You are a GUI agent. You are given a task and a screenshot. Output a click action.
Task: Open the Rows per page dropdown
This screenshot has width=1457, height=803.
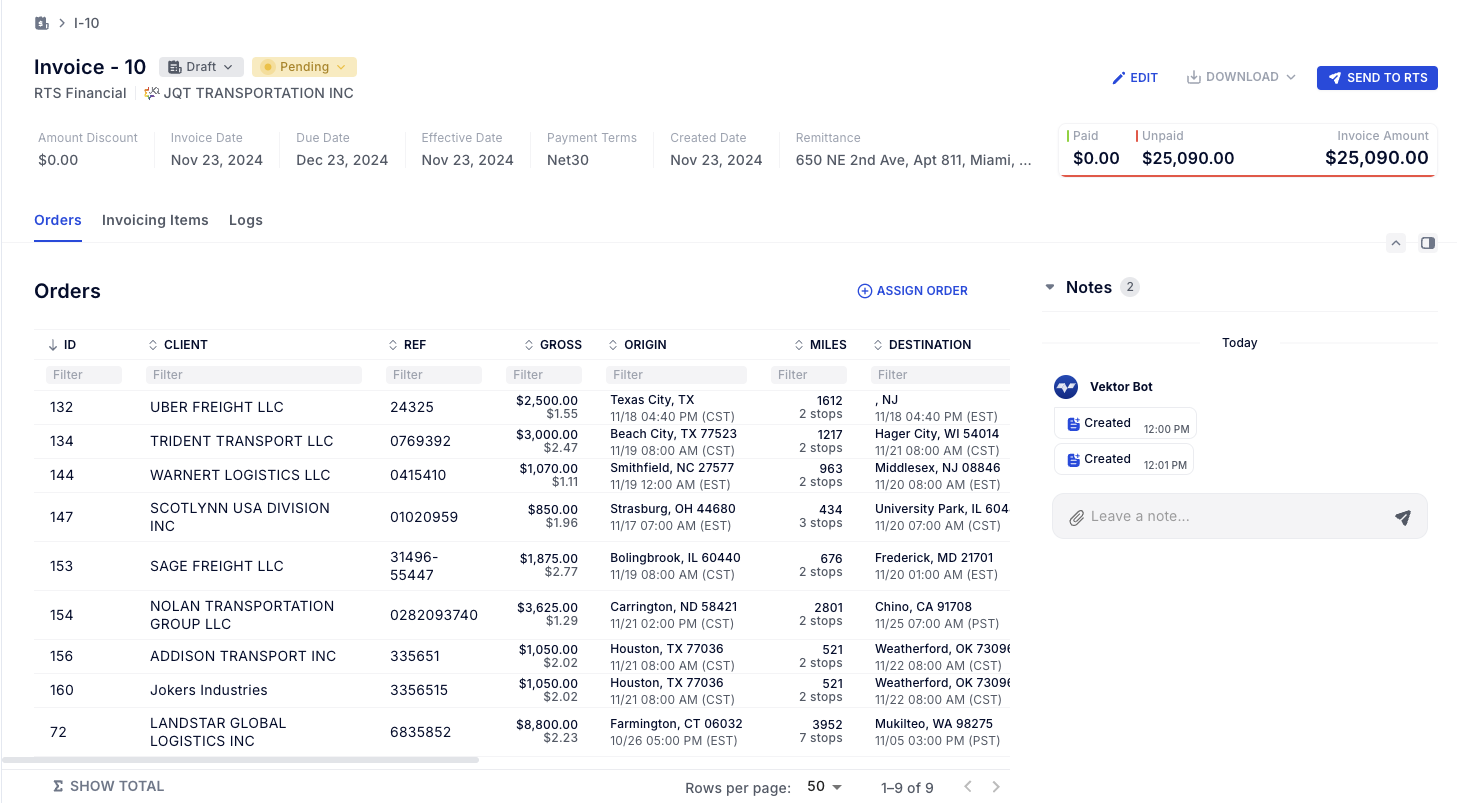tap(825, 787)
